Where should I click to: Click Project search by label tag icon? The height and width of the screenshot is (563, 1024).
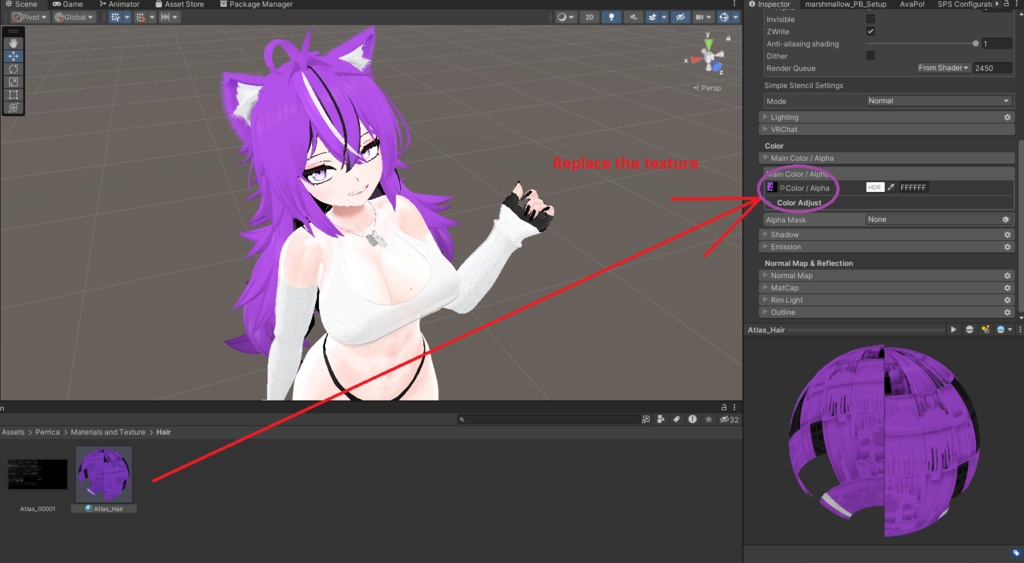pyautogui.click(x=677, y=419)
